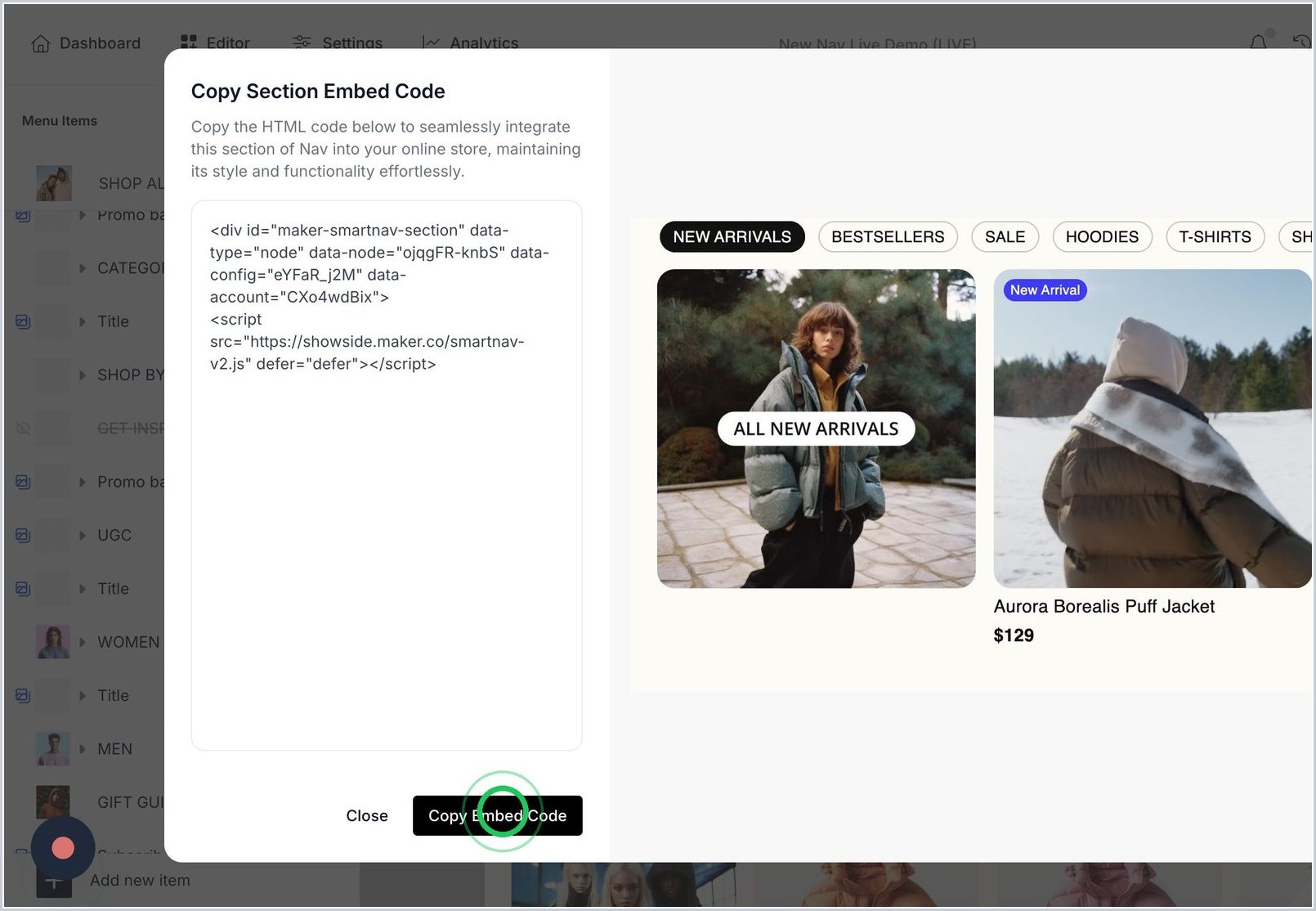Screen dimensions: 1316x911
Task: Click the Analytics chart icon
Action: [431, 43]
